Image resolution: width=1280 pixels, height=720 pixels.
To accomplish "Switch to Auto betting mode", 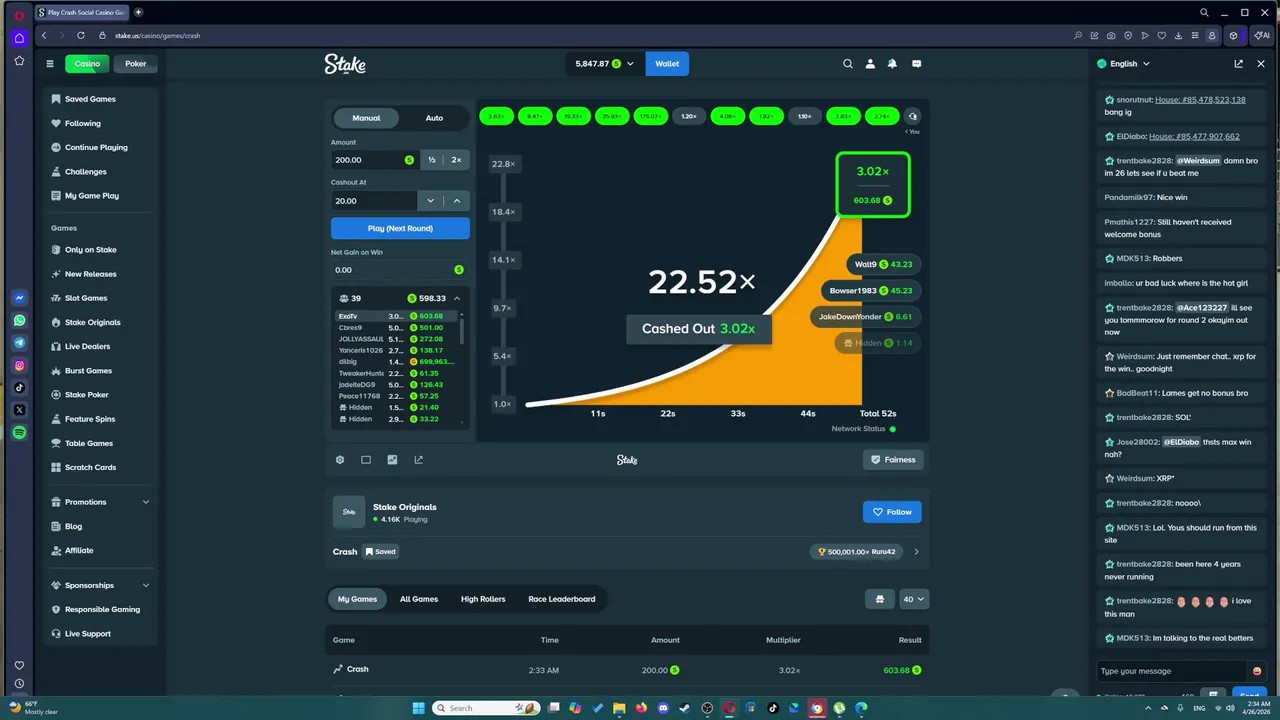I will [x=434, y=118].
